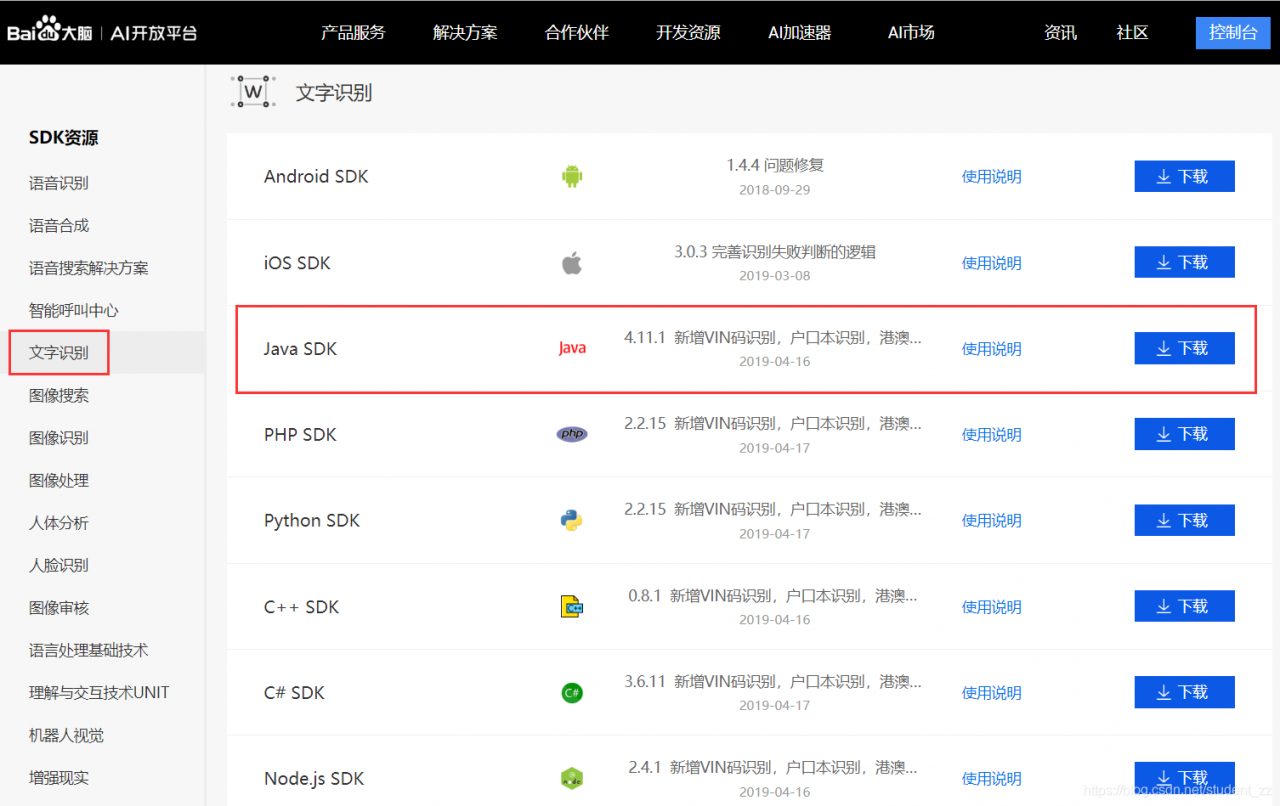This screenshot has width=1280, height=806.
Task: Click the Node.js SDK row title
Action: pos(314,779)
